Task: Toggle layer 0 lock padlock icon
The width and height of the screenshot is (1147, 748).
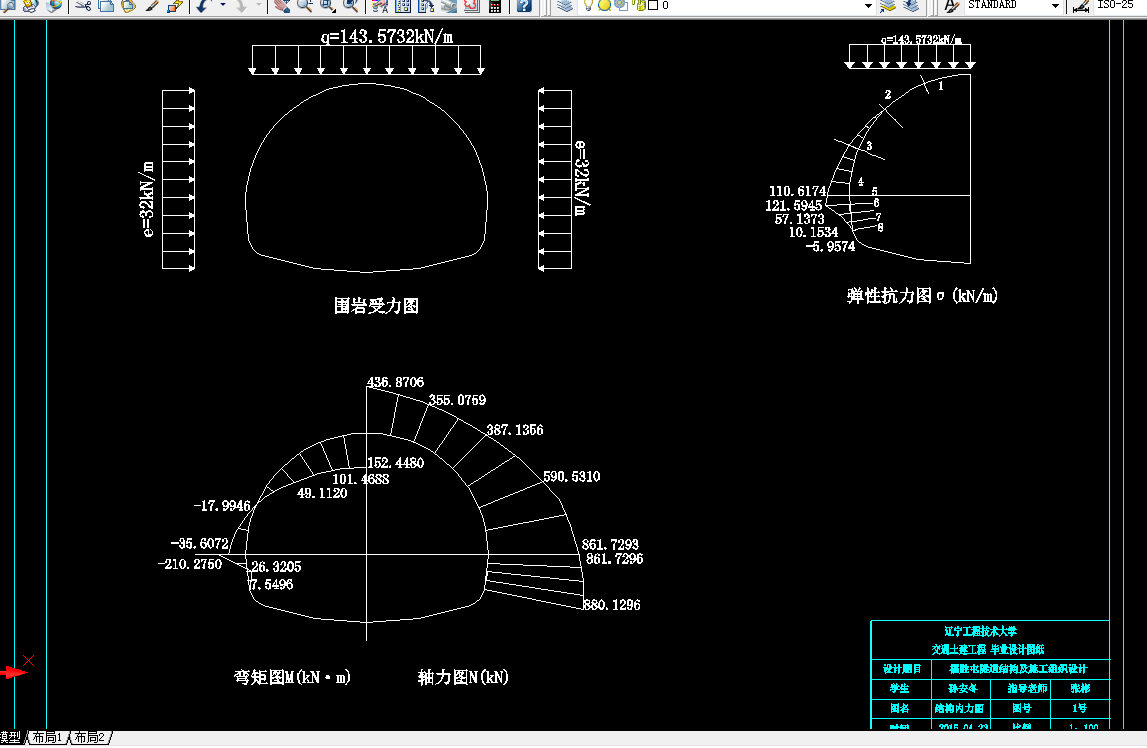Action: 639,5
